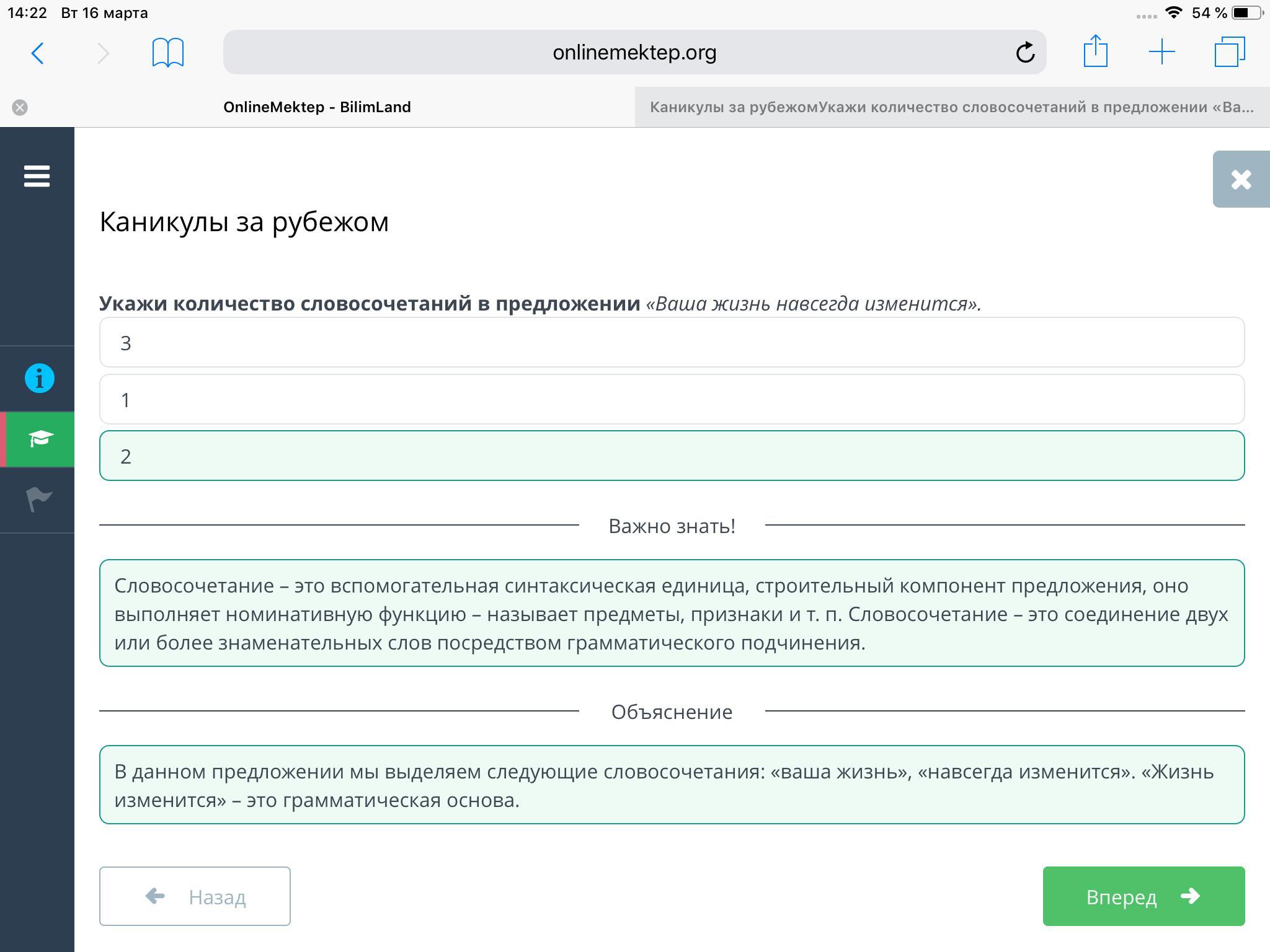Close the OnlineMektep tab with x
The width and height of the screenshot is (1270, 952).
(x=20, y=108)
